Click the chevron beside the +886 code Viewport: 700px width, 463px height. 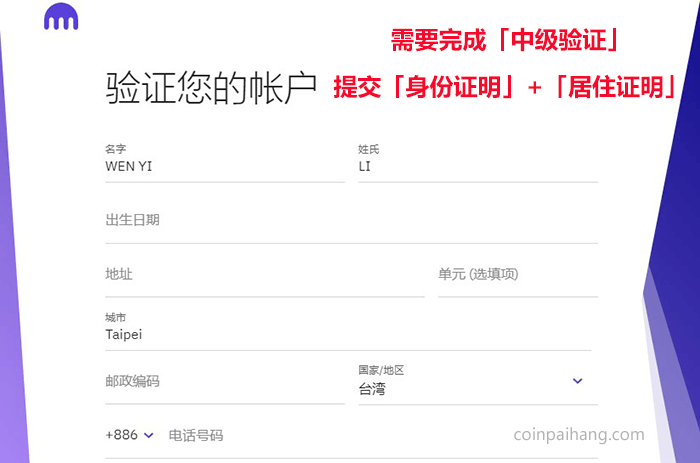[149, 435]
